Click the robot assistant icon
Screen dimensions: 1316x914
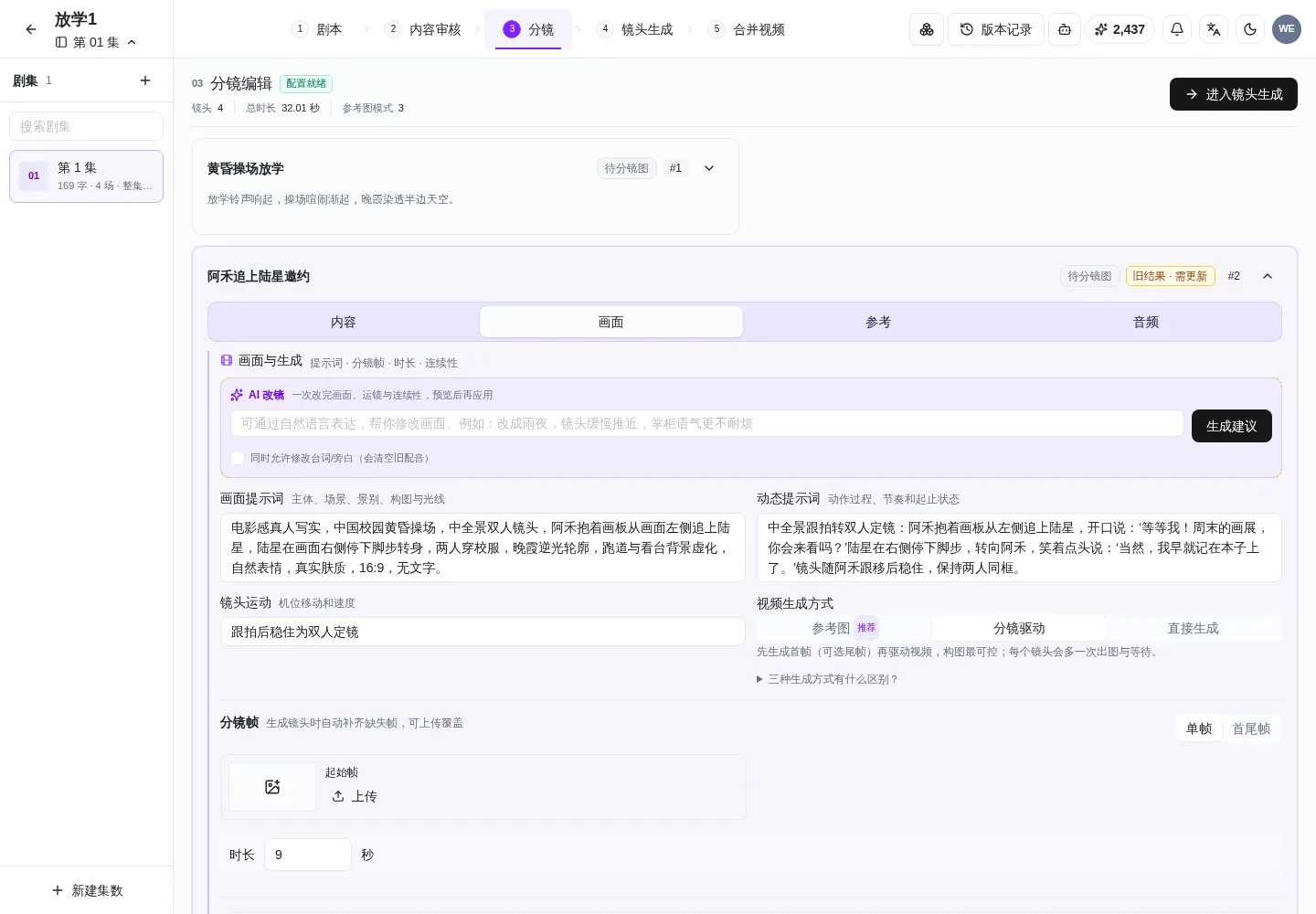pos(1065,29)
